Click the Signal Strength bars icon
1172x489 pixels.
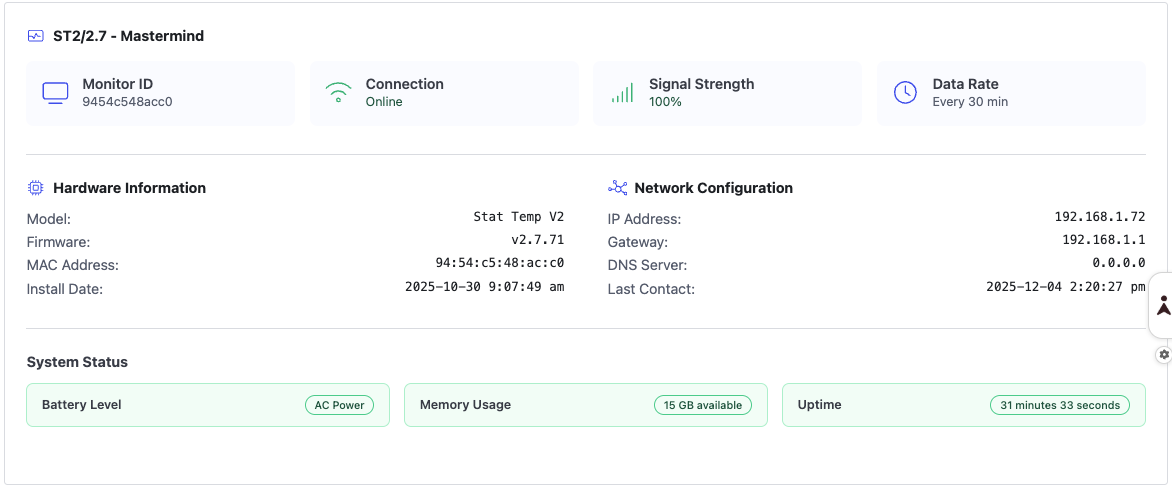(x=622, y=93)
